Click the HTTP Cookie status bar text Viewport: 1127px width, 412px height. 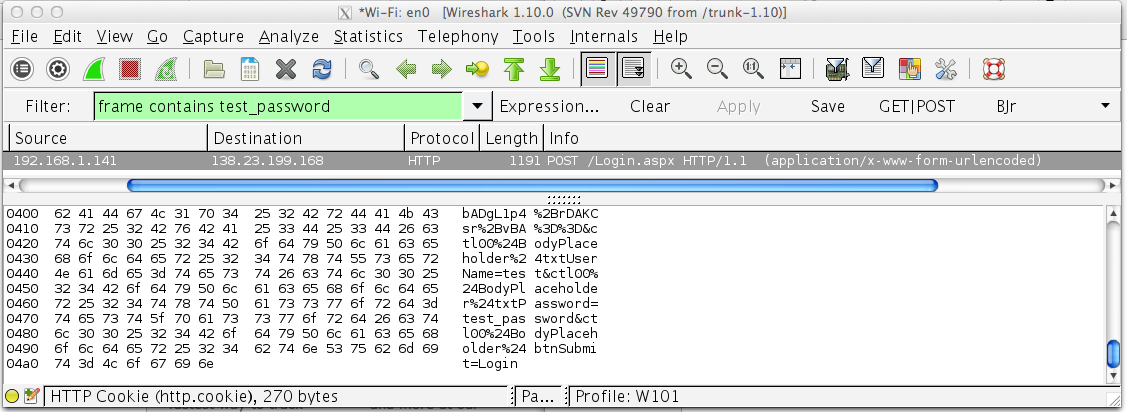(x=194, y=396)
